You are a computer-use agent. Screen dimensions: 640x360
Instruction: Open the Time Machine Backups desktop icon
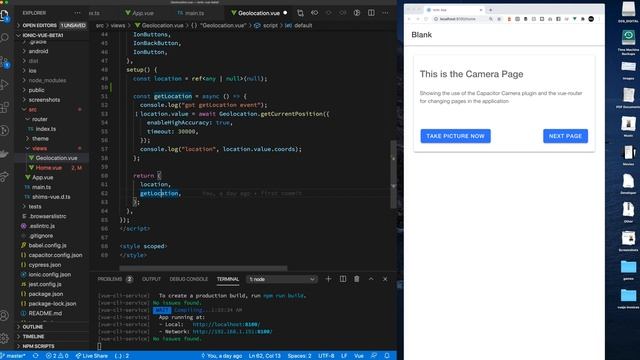click(x=628, y=42)
